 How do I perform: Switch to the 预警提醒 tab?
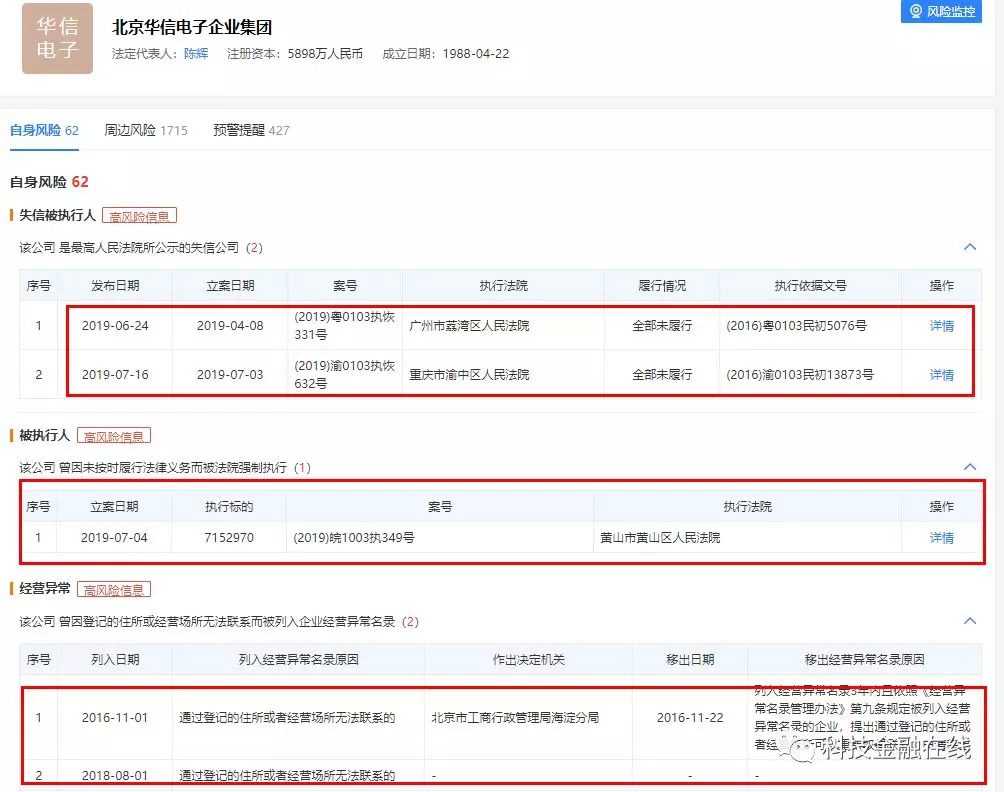(x=251, y=131)
